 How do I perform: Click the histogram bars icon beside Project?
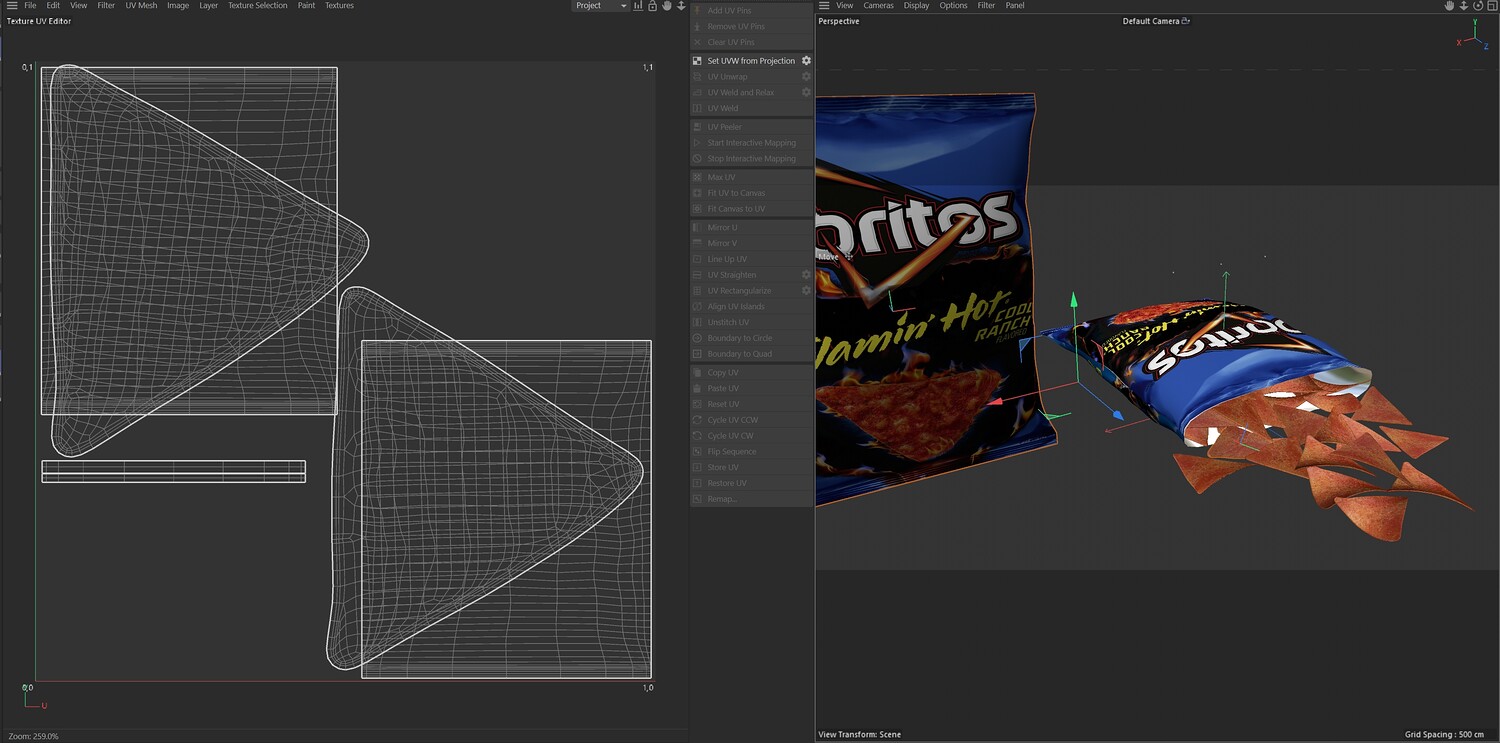[638, 6]
